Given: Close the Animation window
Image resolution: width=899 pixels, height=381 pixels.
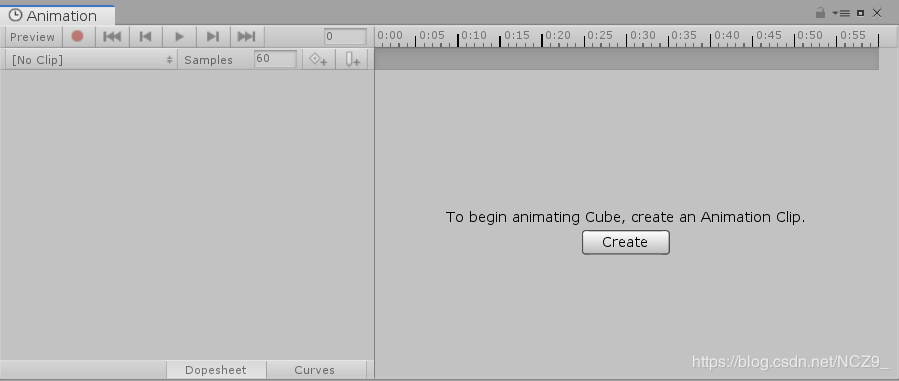Looking at the screenshot, I should 877,13.
